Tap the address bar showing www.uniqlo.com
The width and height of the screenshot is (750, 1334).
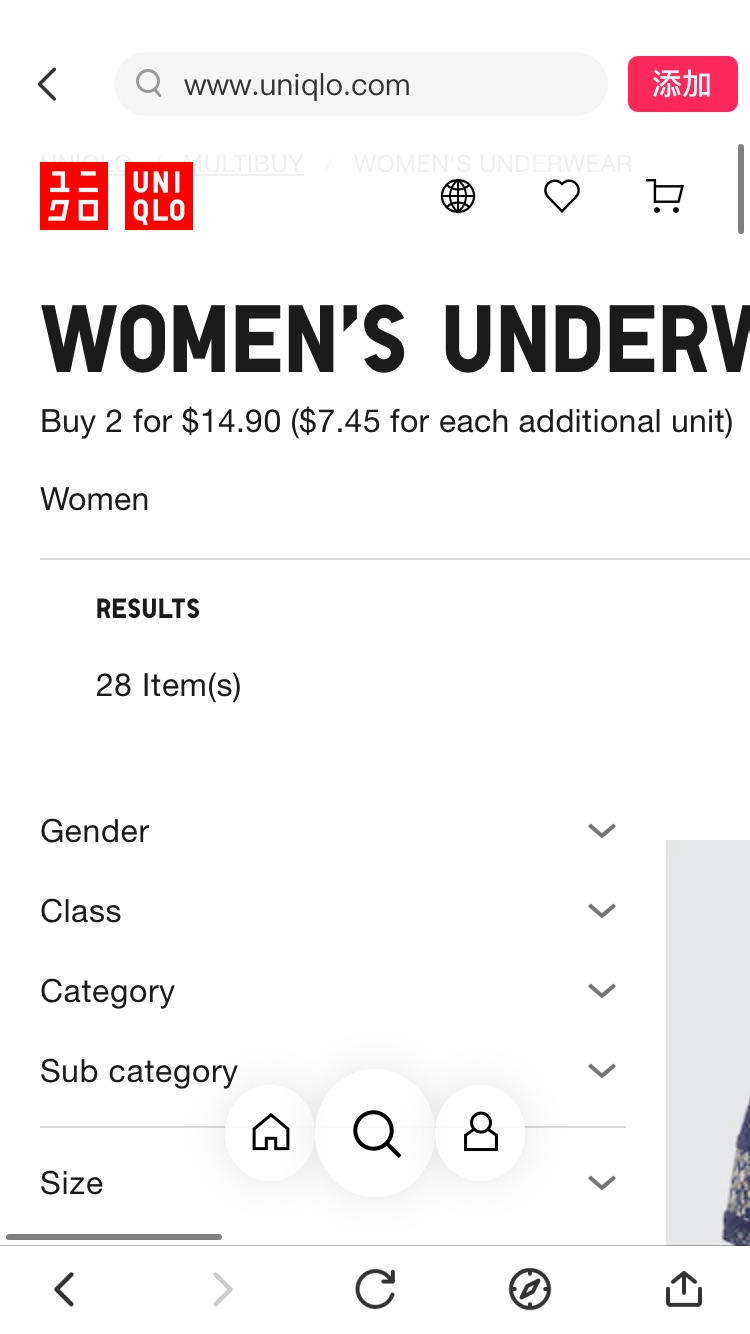click(x=360, y=84)
